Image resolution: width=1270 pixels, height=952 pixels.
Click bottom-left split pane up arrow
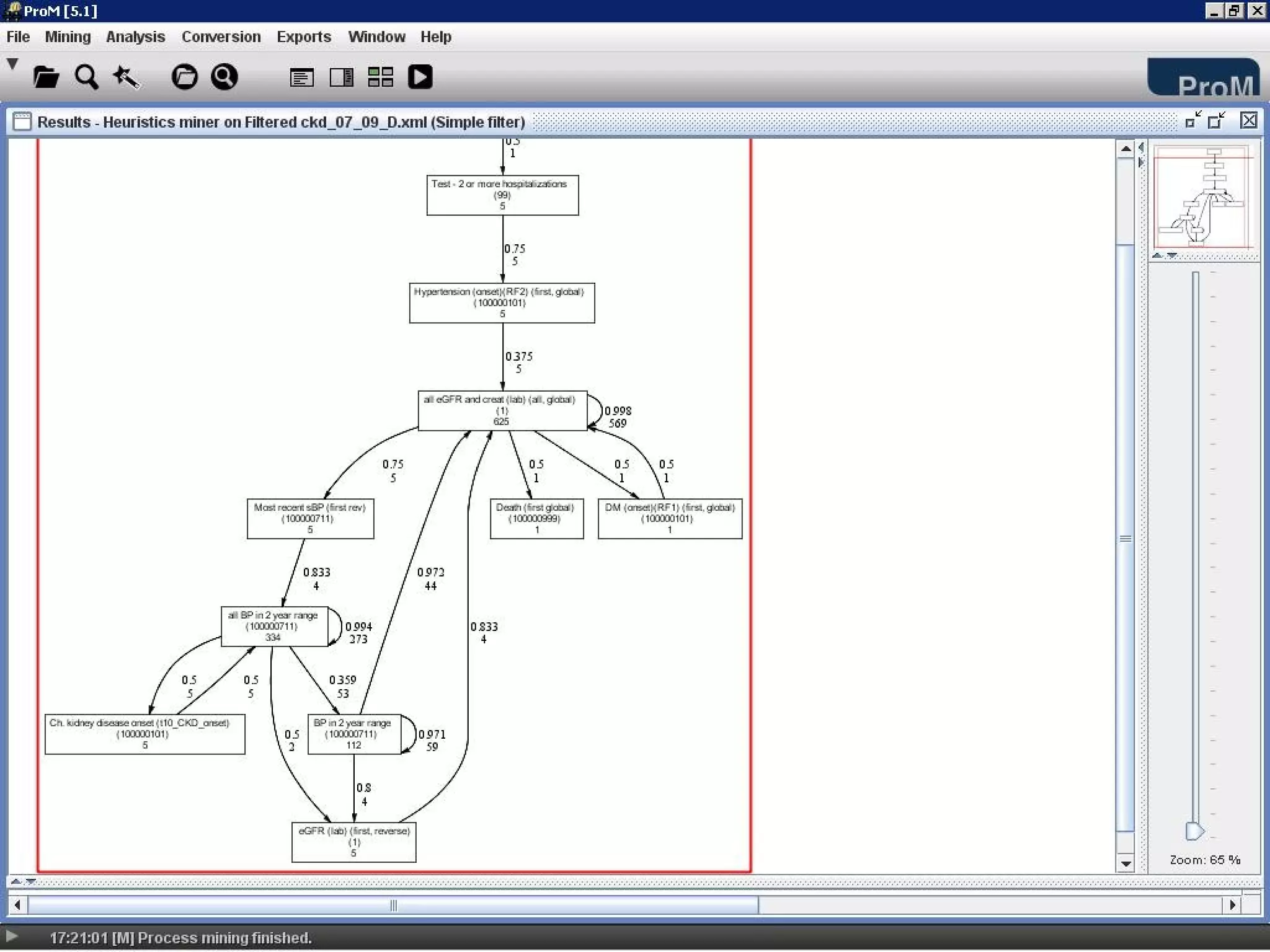click(x=16, y=881)
